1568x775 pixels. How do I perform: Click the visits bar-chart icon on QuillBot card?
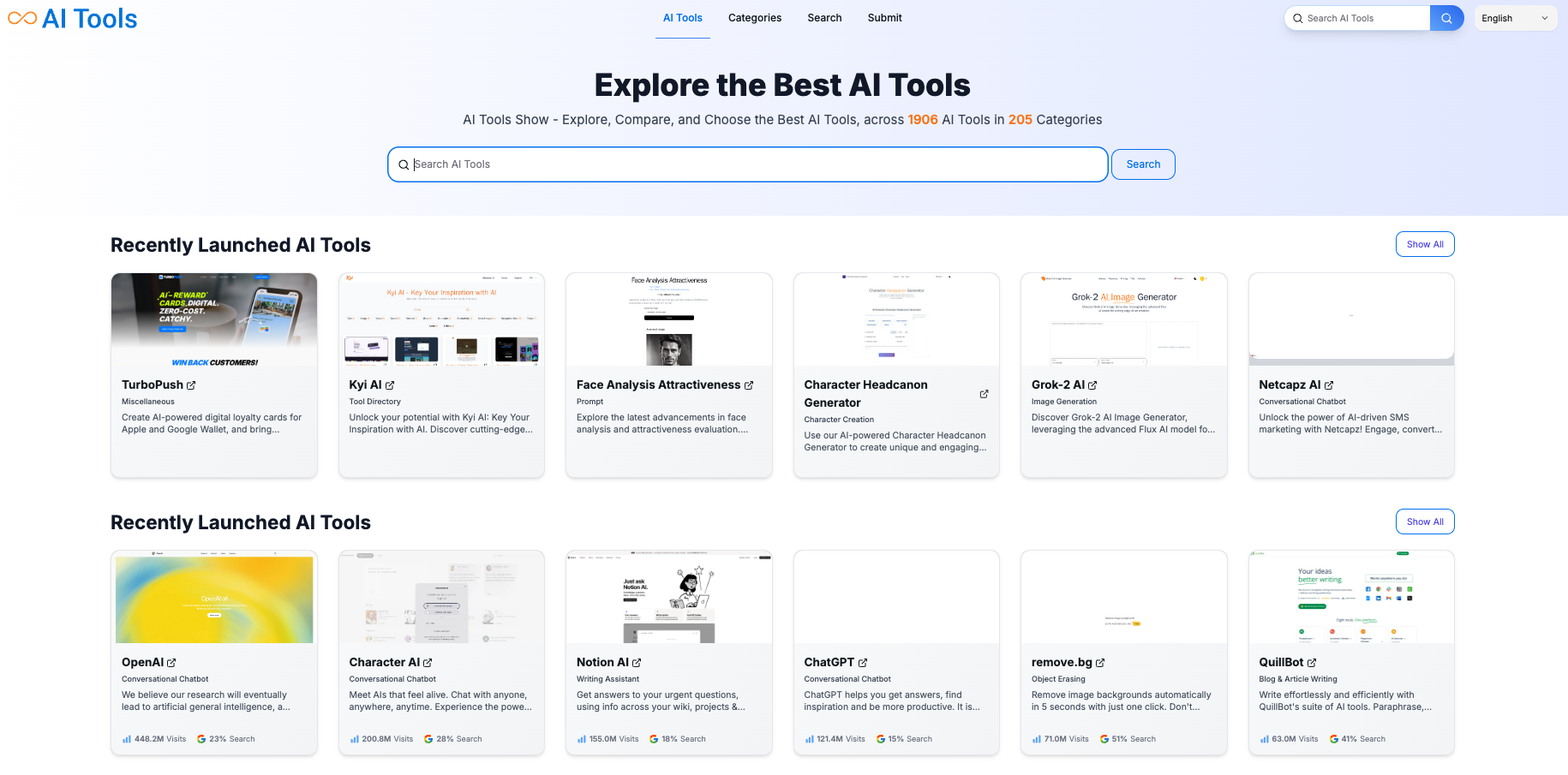(x=1265, y=739)
